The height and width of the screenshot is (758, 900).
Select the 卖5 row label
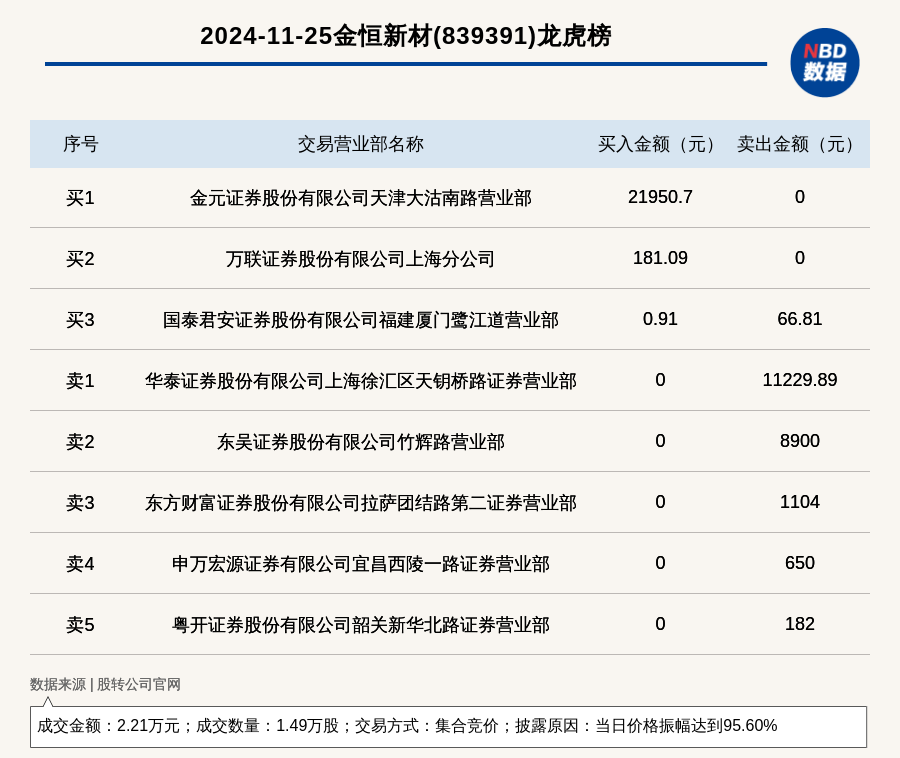click(80, 625)
